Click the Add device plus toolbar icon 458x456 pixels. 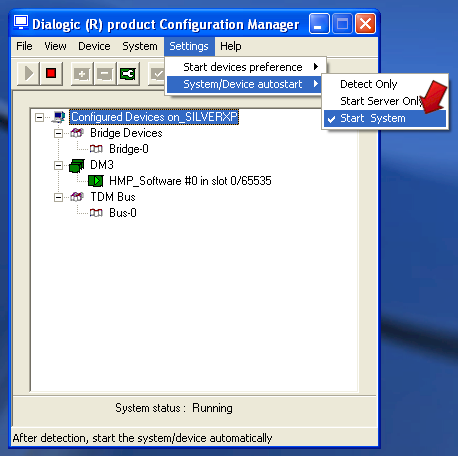click(x=82, y=74)
